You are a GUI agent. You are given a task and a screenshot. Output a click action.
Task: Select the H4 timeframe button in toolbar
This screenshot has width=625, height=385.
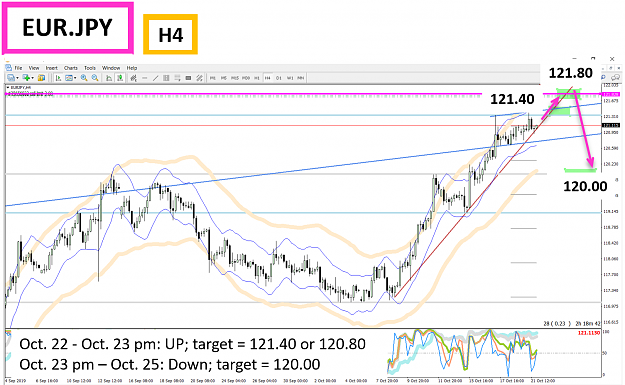click(x=267, y=78)
